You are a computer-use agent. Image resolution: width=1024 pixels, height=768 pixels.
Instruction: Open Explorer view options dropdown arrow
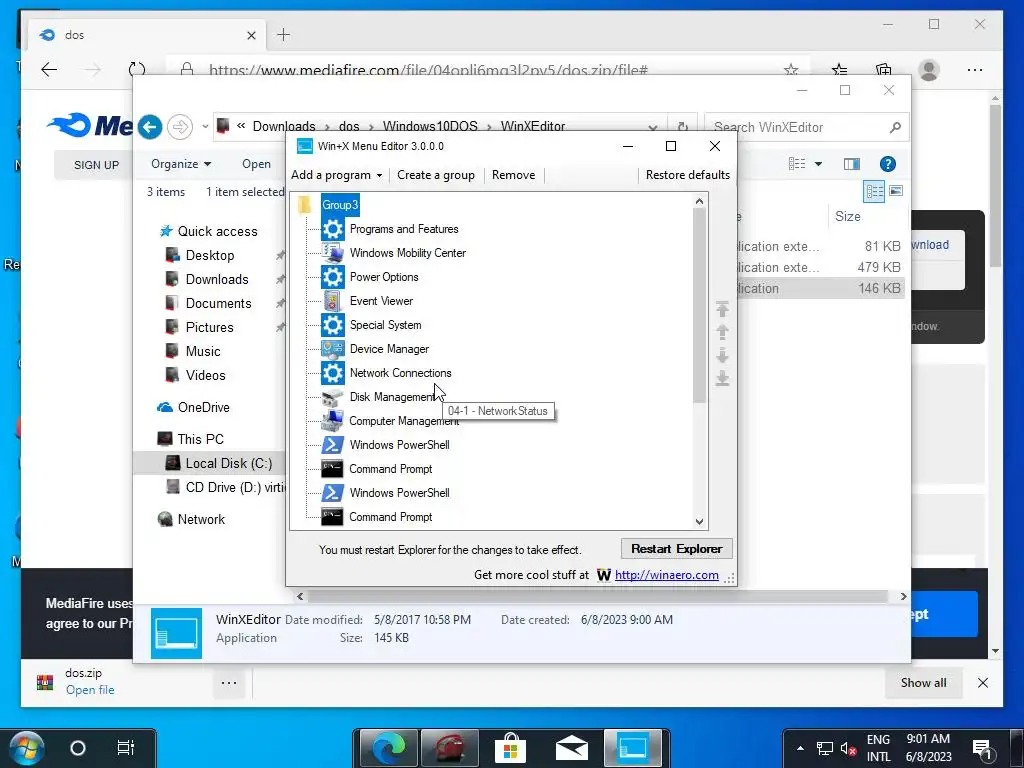[818, 164]
